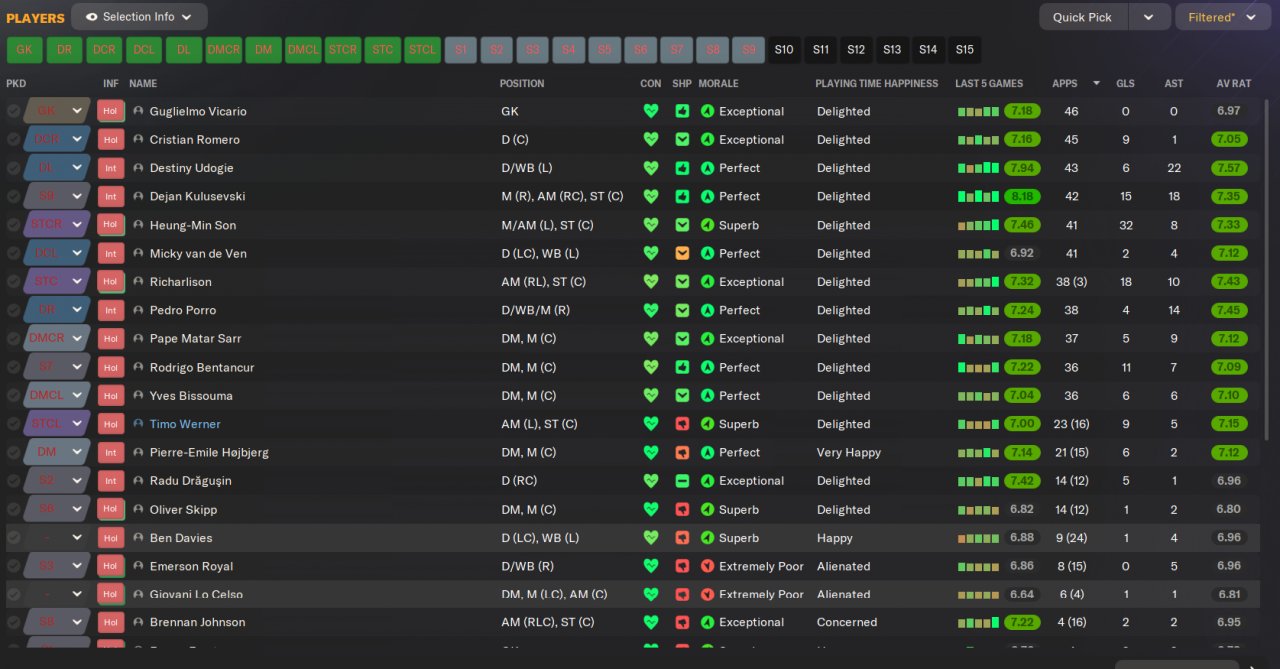Image resolution: width=1280 pixels, height=669 pixels.
Task: Toggle picked checkmark for Giovani Lo Celso
Action: pyautogui.click(x=13, y=594)
